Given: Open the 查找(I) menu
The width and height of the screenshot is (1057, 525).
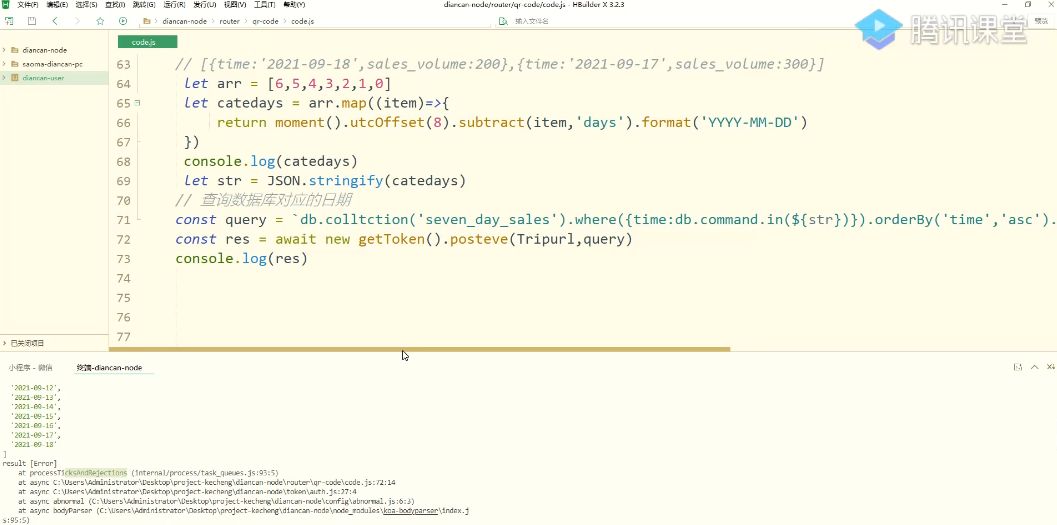Looking at the screenshot, I should pyautogui.click(x=115, y=5).
